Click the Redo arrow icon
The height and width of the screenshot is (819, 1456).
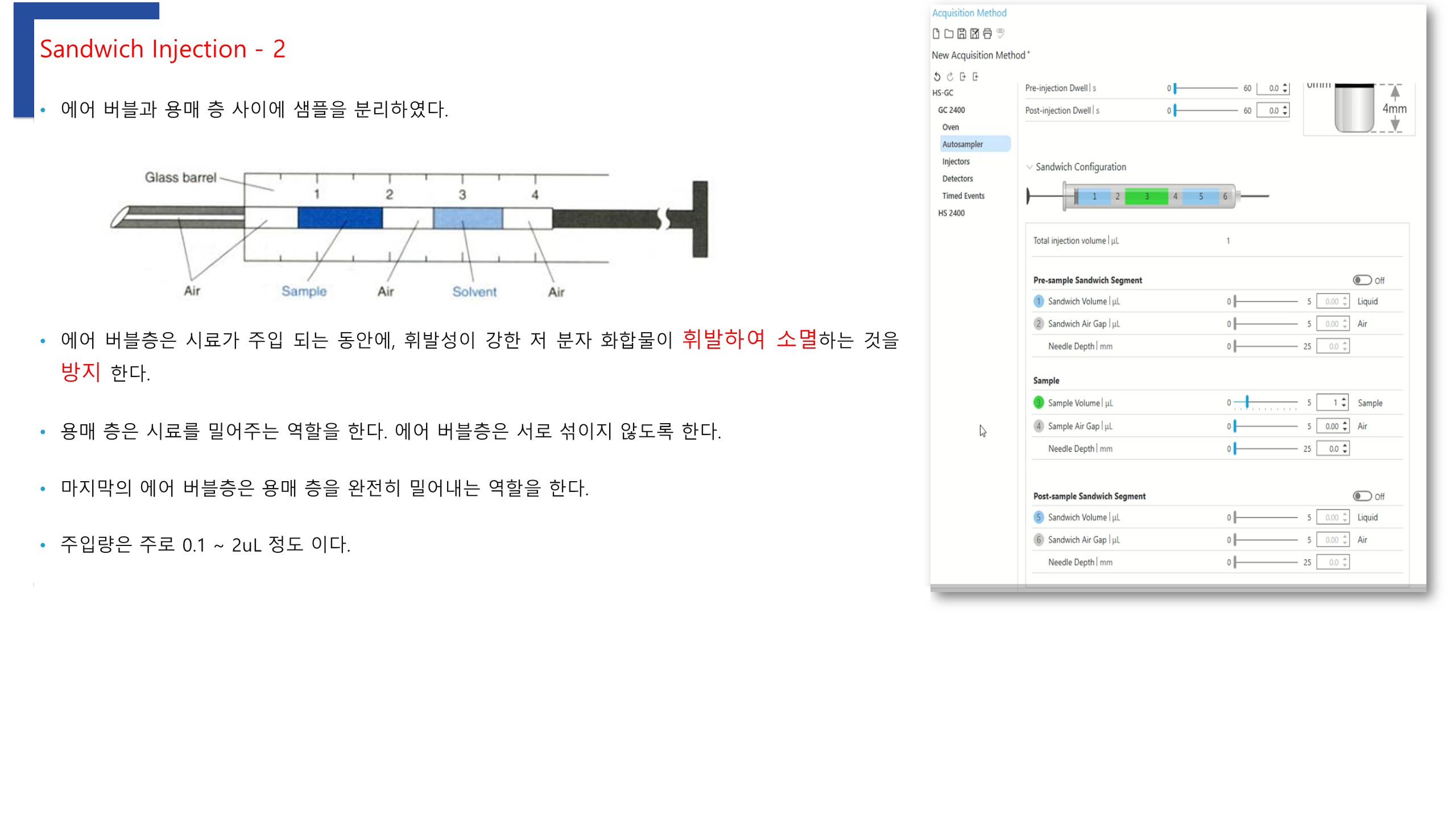click(x=950, y=76)
